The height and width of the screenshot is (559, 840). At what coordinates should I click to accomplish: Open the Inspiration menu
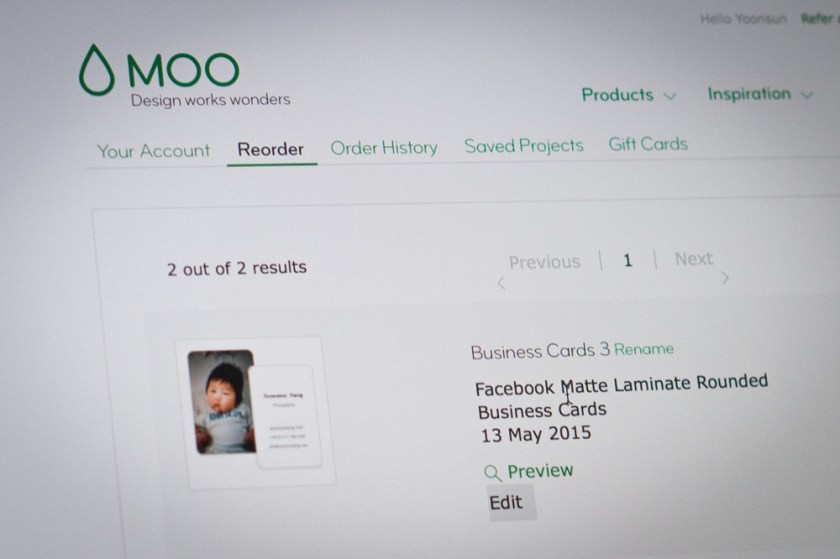coord(749,94)
